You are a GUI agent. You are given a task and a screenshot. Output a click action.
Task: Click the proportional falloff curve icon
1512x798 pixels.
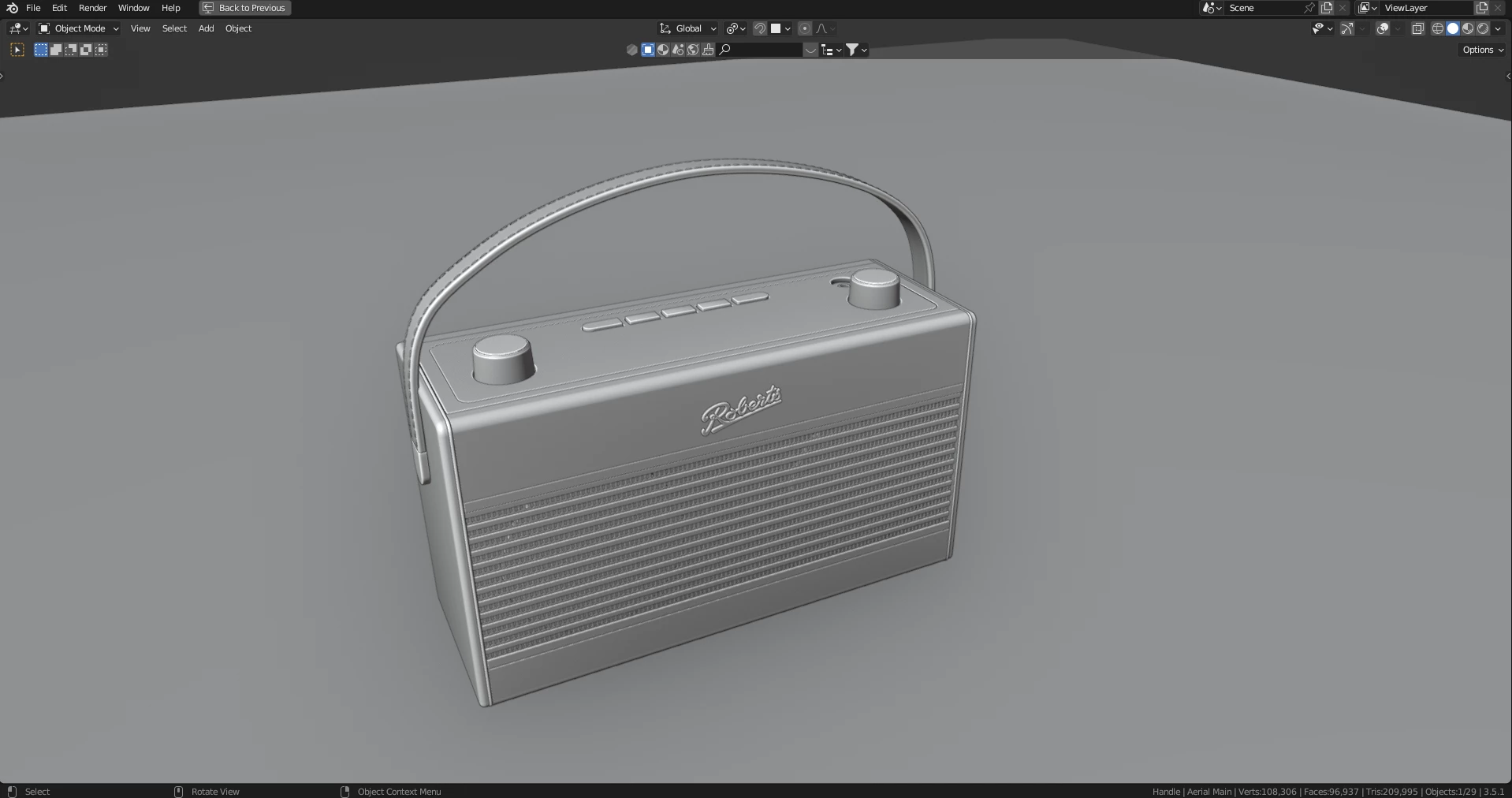825,28
